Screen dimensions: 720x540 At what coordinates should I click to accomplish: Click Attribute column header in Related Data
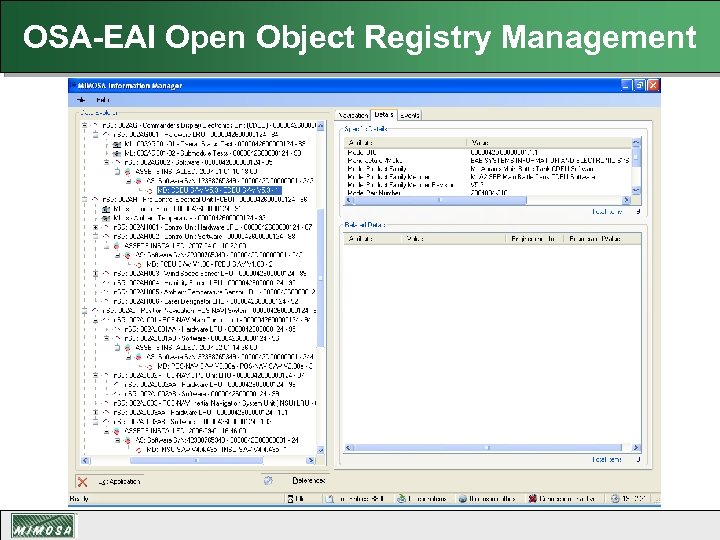pyautogui.click(x=373, y=239)
